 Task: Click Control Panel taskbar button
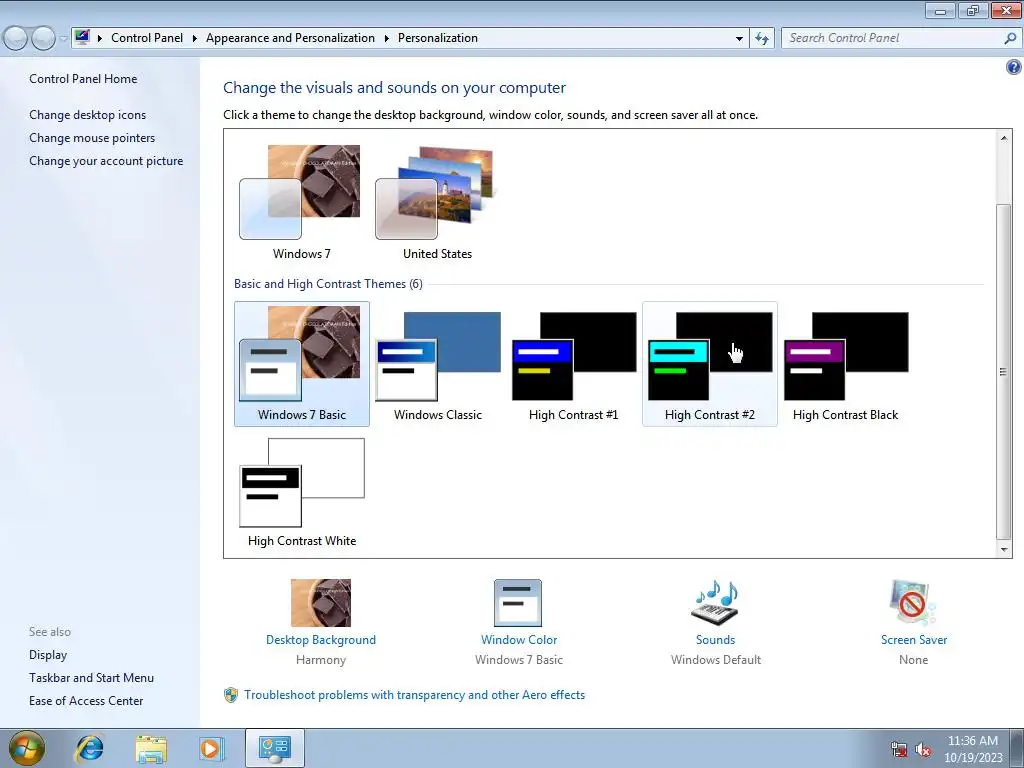(274, 748)
